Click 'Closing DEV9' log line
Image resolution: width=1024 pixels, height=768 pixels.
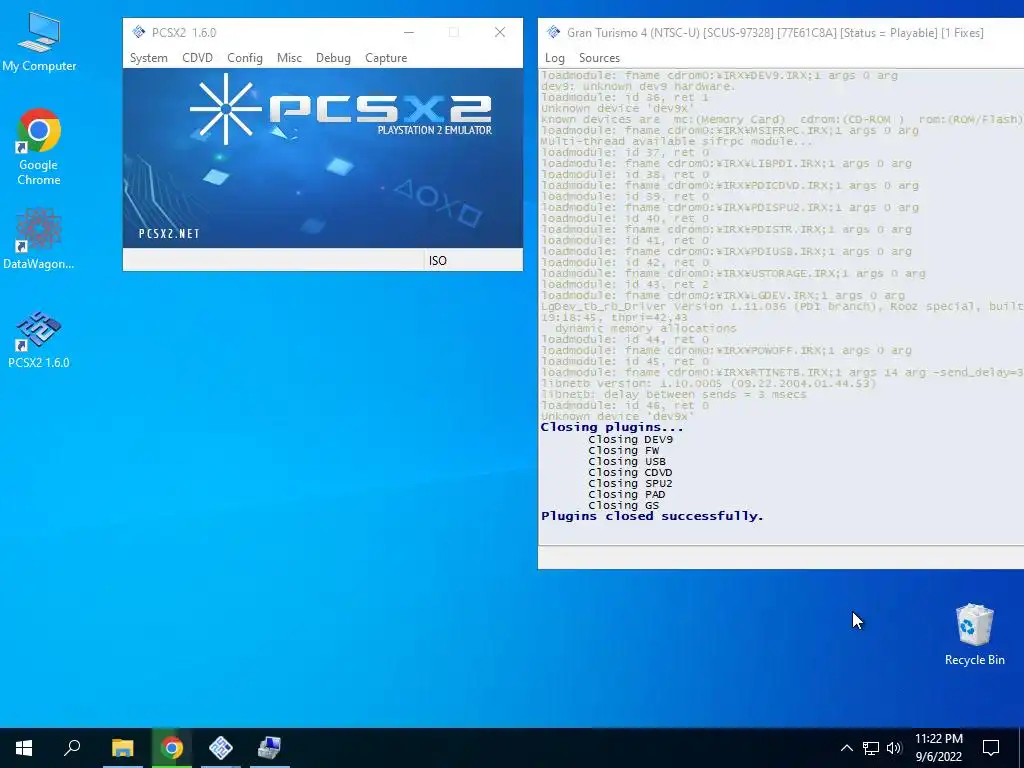630,439
